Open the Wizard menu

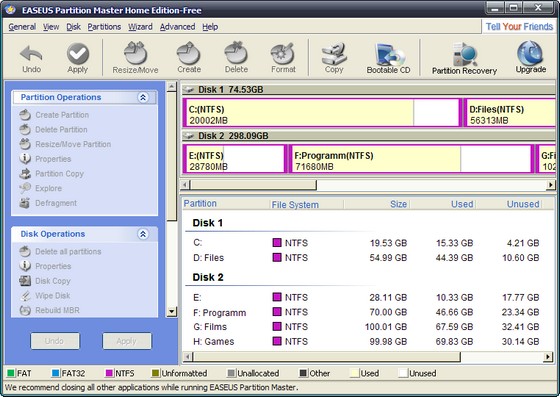140,27
